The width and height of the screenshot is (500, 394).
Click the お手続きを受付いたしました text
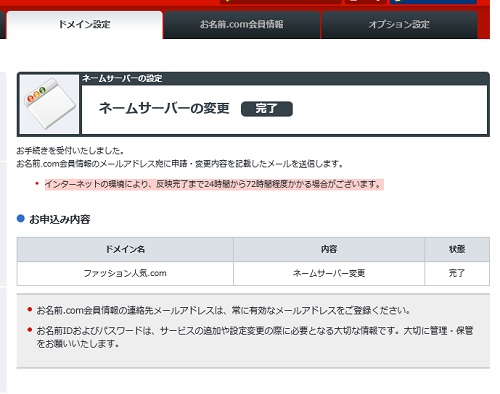(x=71, y=151)
